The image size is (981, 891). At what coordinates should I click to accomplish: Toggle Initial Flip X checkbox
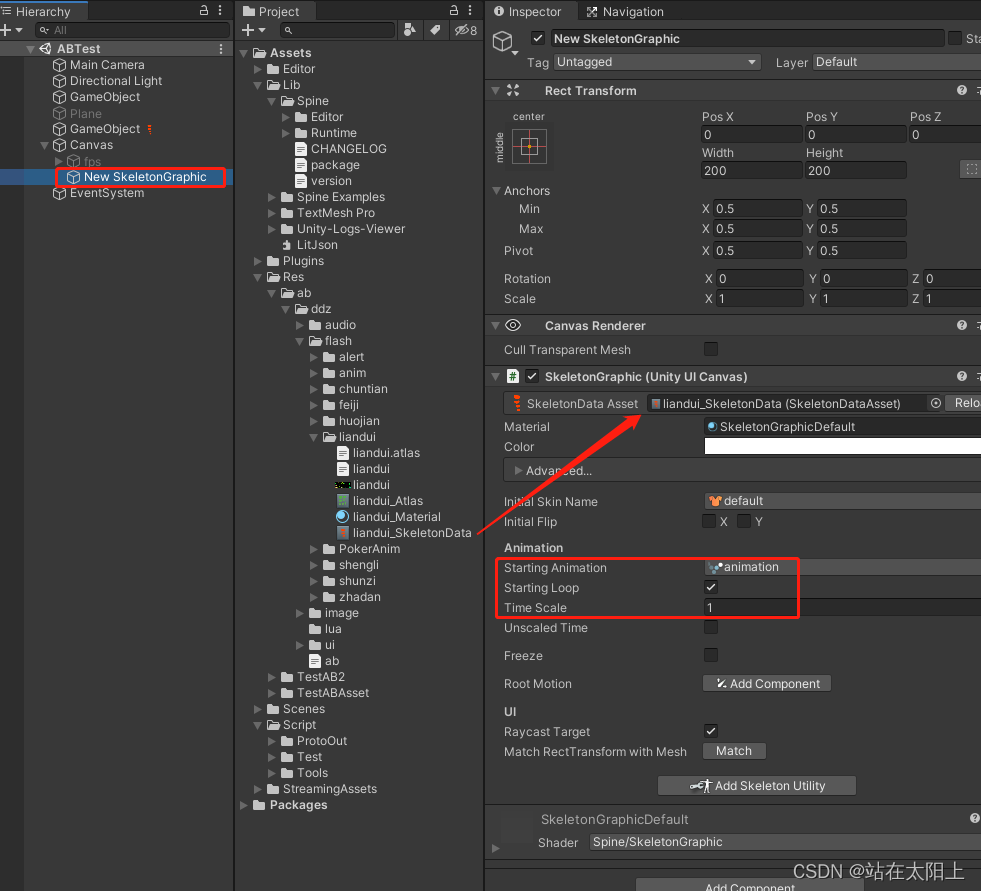point(709,521)
